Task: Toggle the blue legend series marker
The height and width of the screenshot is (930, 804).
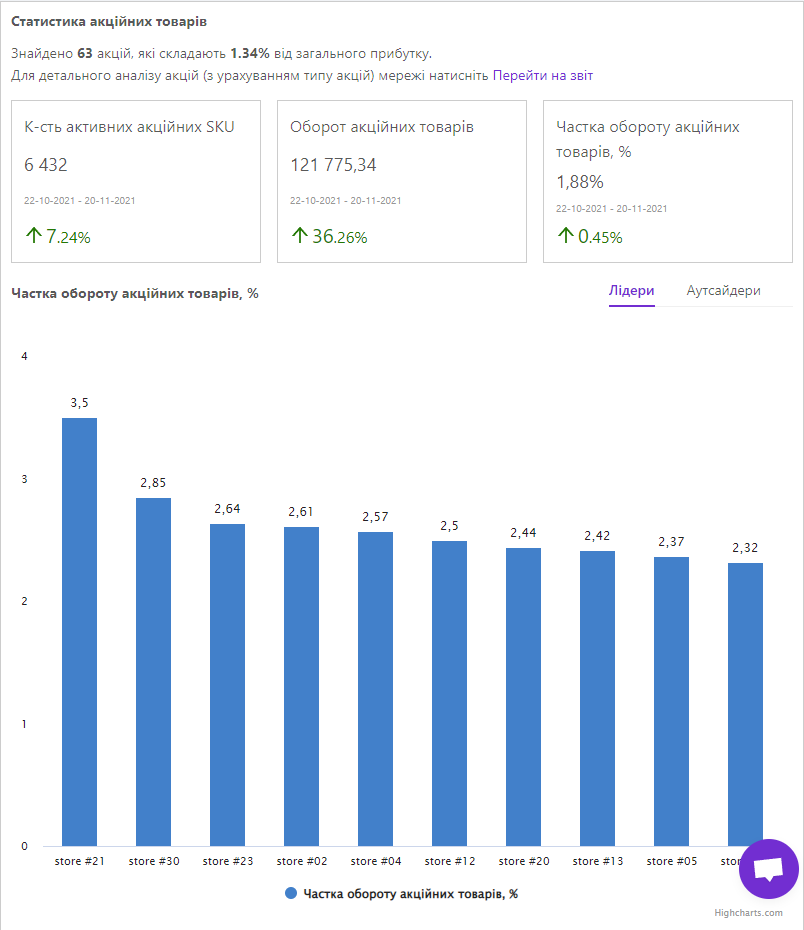Action: pos(291,894)
